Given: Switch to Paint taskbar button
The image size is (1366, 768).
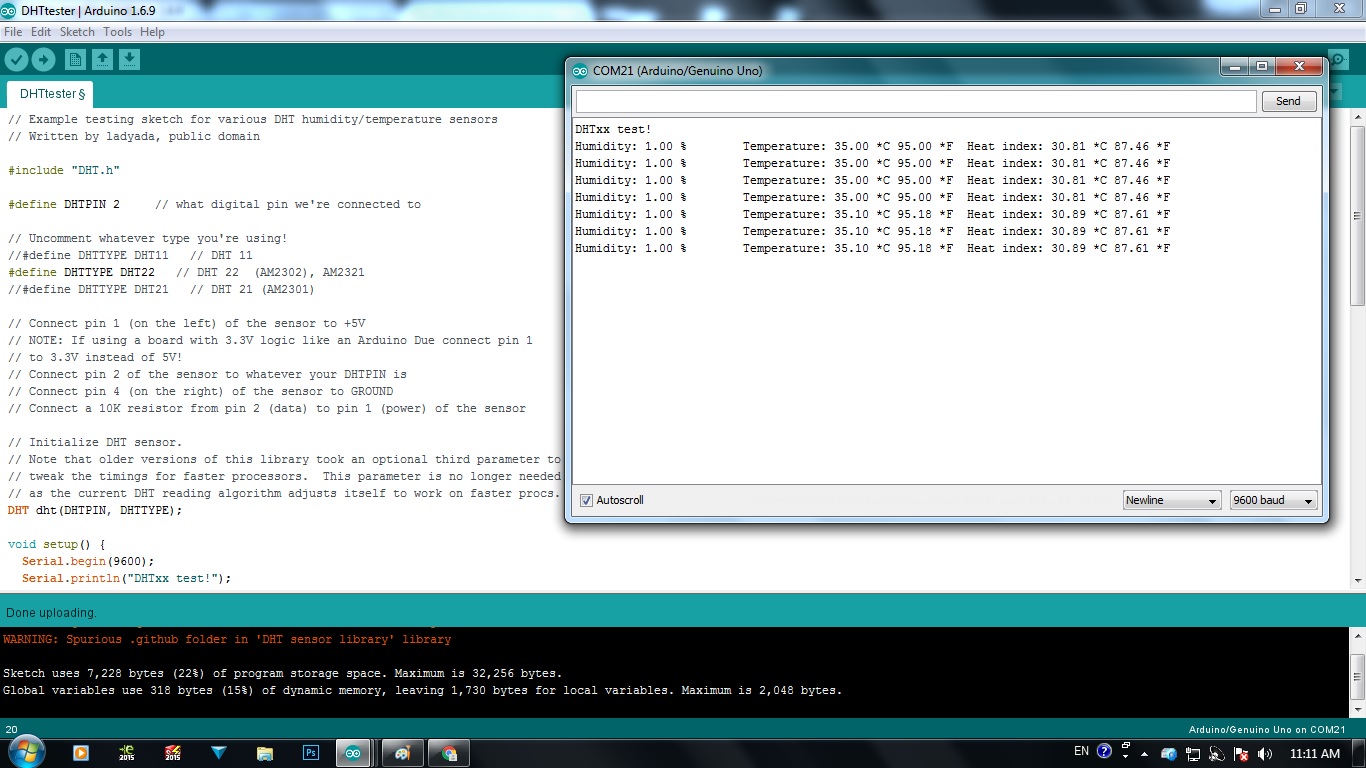Looking at the screenshot, I should (403, 753).
